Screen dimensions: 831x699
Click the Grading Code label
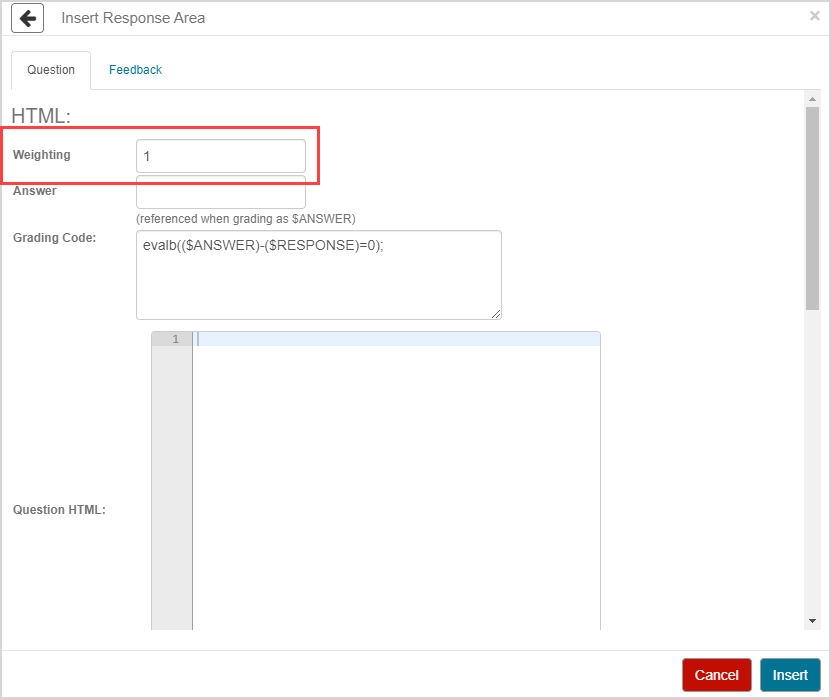coord(54,238)
